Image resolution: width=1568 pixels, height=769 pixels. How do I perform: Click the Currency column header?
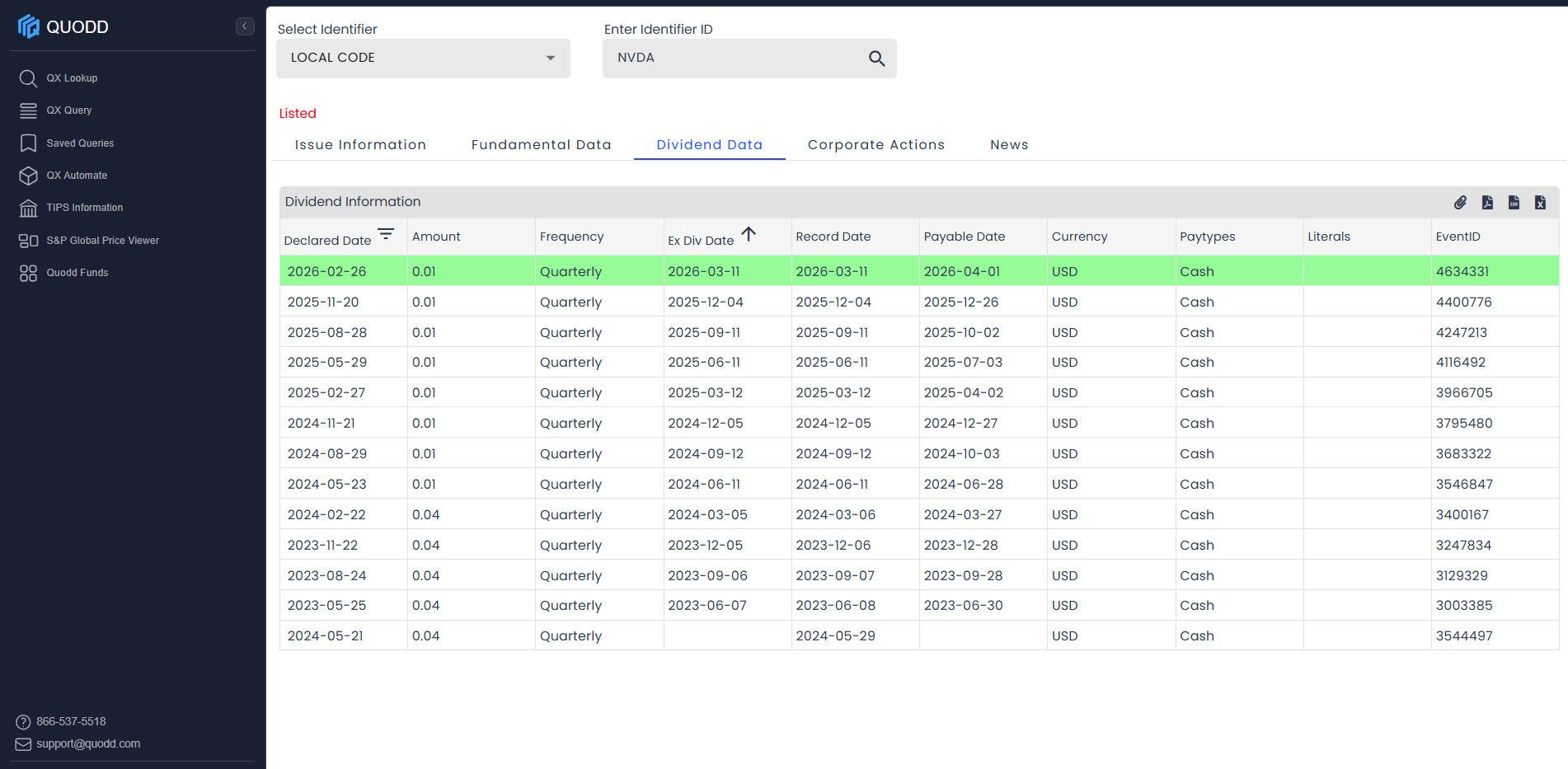click(x=1079, y=237)
